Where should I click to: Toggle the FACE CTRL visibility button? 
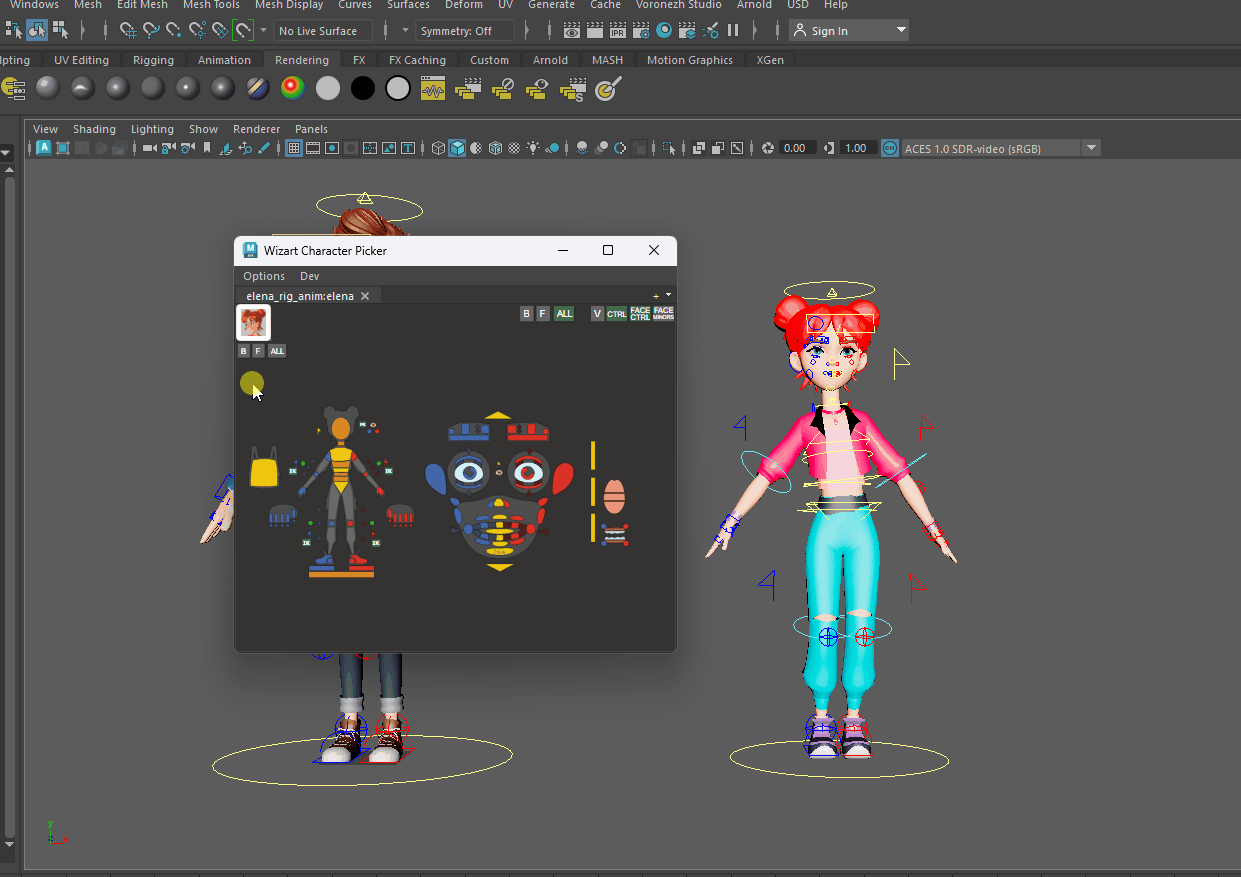[x=640, y=314]
